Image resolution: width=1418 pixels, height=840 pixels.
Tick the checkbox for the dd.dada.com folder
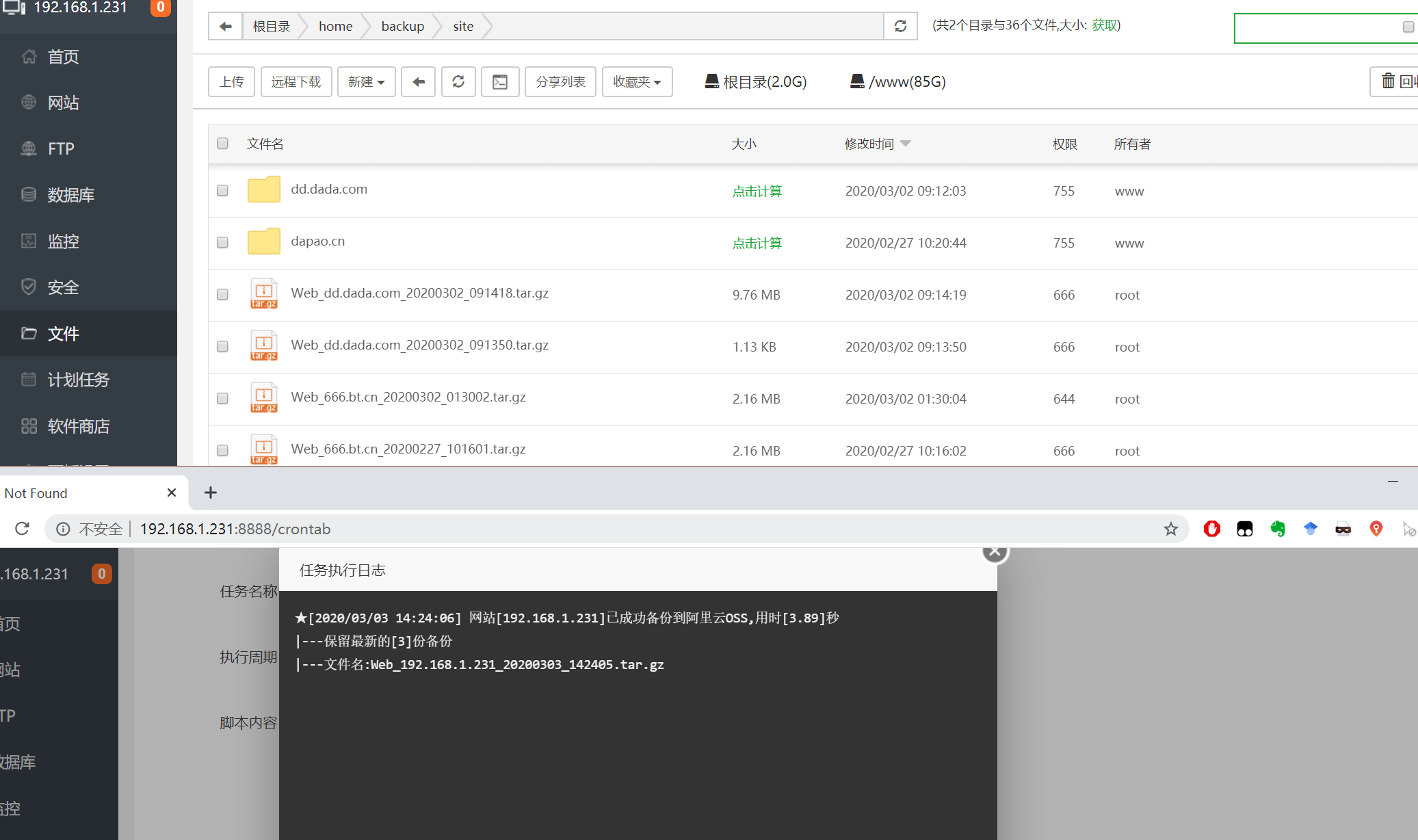[x=222, y=190]
